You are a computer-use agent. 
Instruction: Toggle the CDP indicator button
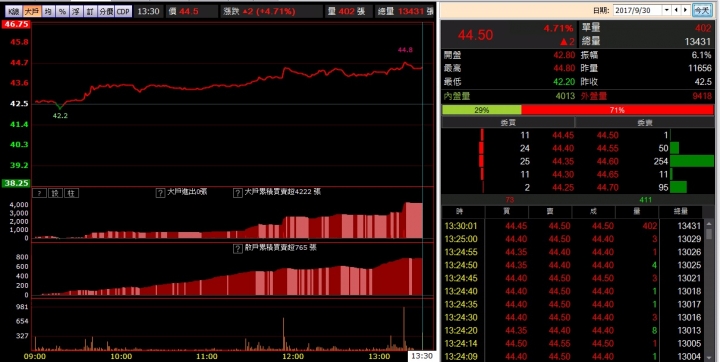[123, 11]
